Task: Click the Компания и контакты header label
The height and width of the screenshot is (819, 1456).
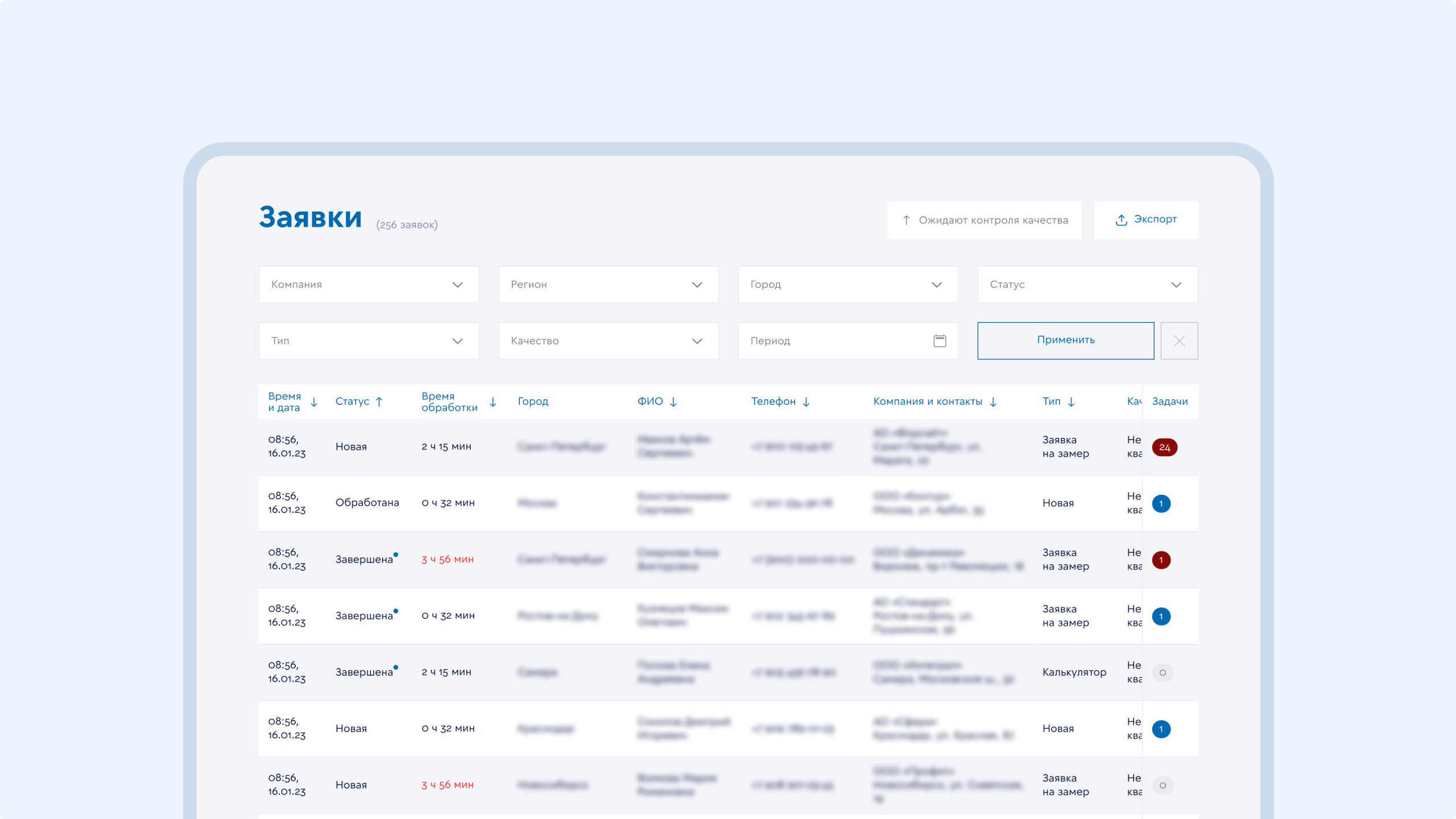Action: click(x=928, y=402)
